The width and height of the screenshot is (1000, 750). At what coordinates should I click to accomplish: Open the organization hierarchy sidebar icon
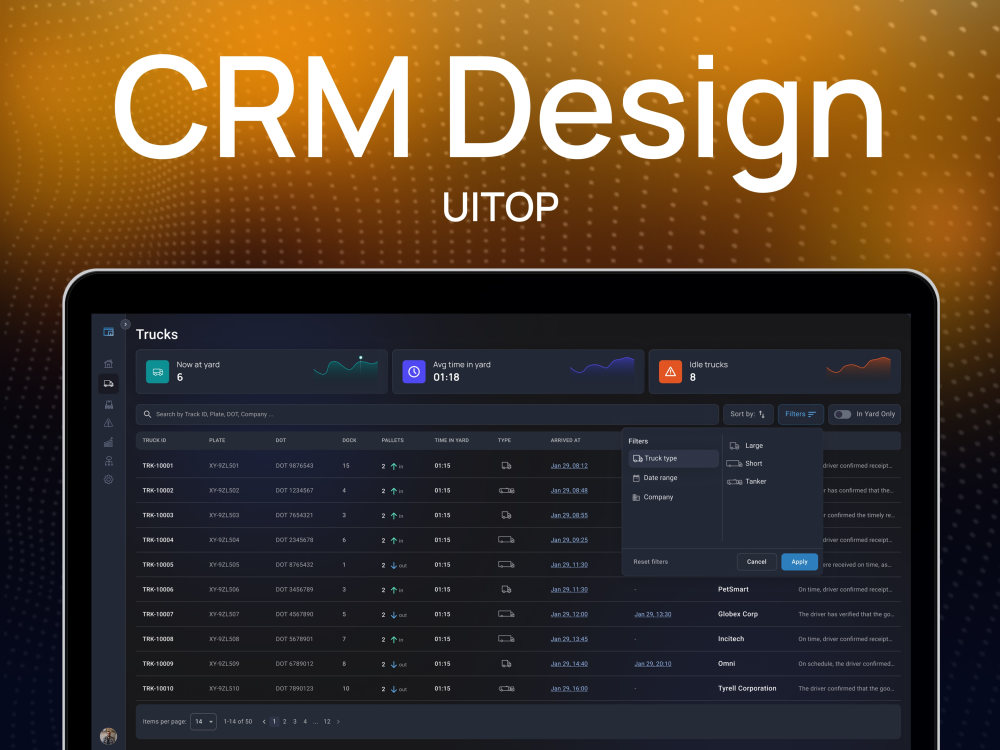pos(108,460)
